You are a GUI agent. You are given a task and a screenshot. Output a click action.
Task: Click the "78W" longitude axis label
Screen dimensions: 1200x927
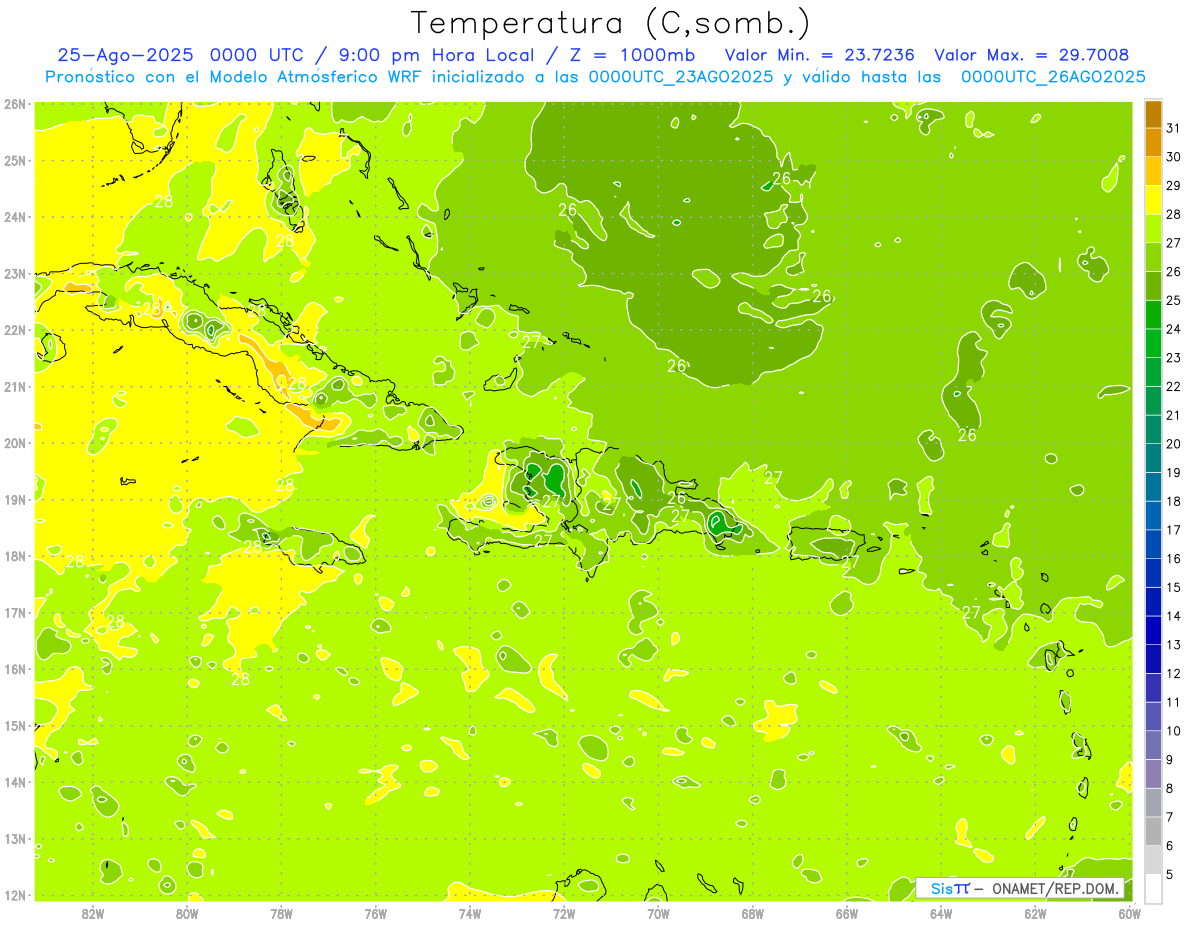[x=281, y=912]
